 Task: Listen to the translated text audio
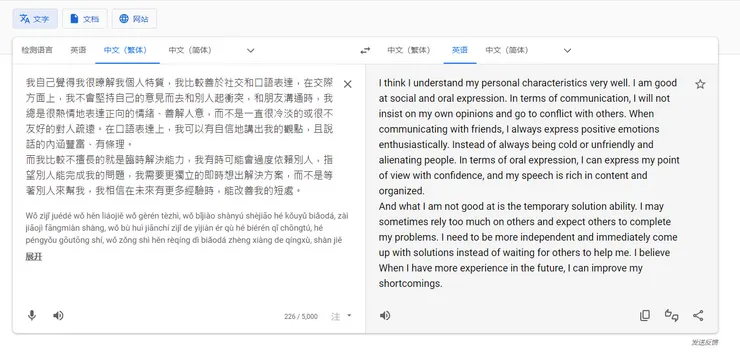(x=385, y=316)
